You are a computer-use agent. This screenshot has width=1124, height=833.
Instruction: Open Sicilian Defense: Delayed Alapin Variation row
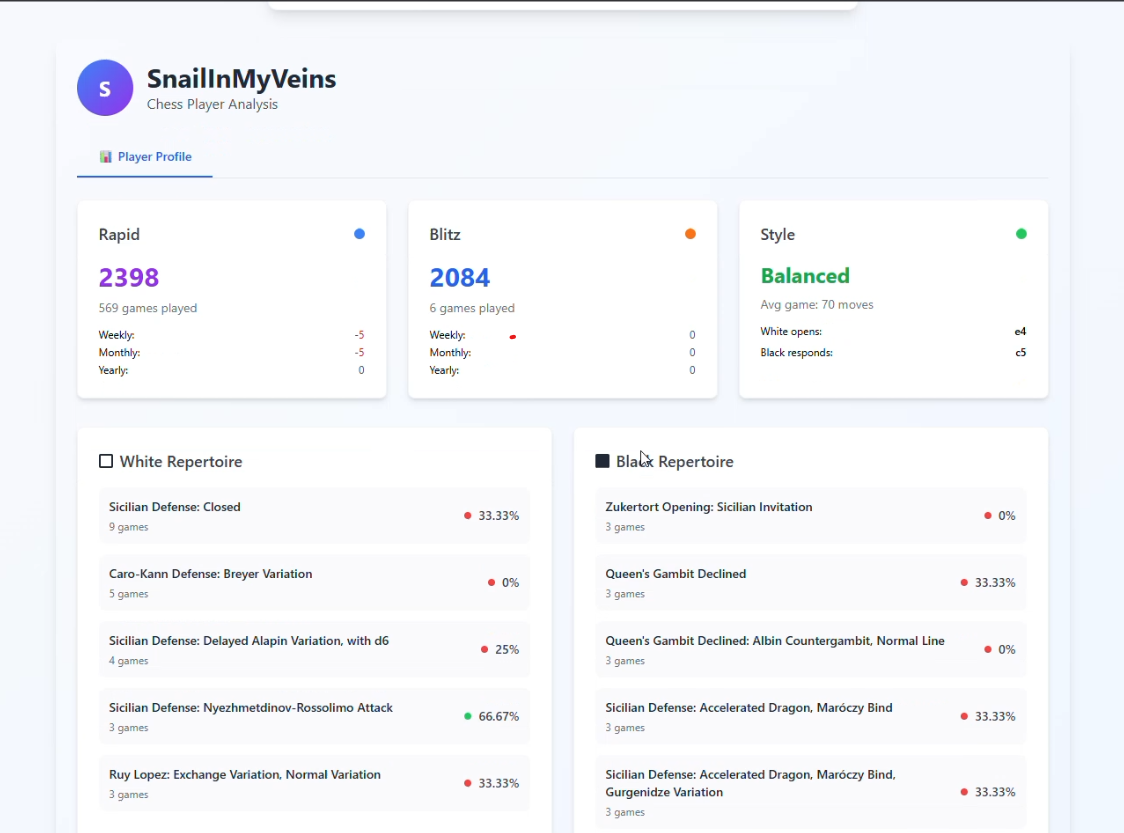[x=314, y=649]
